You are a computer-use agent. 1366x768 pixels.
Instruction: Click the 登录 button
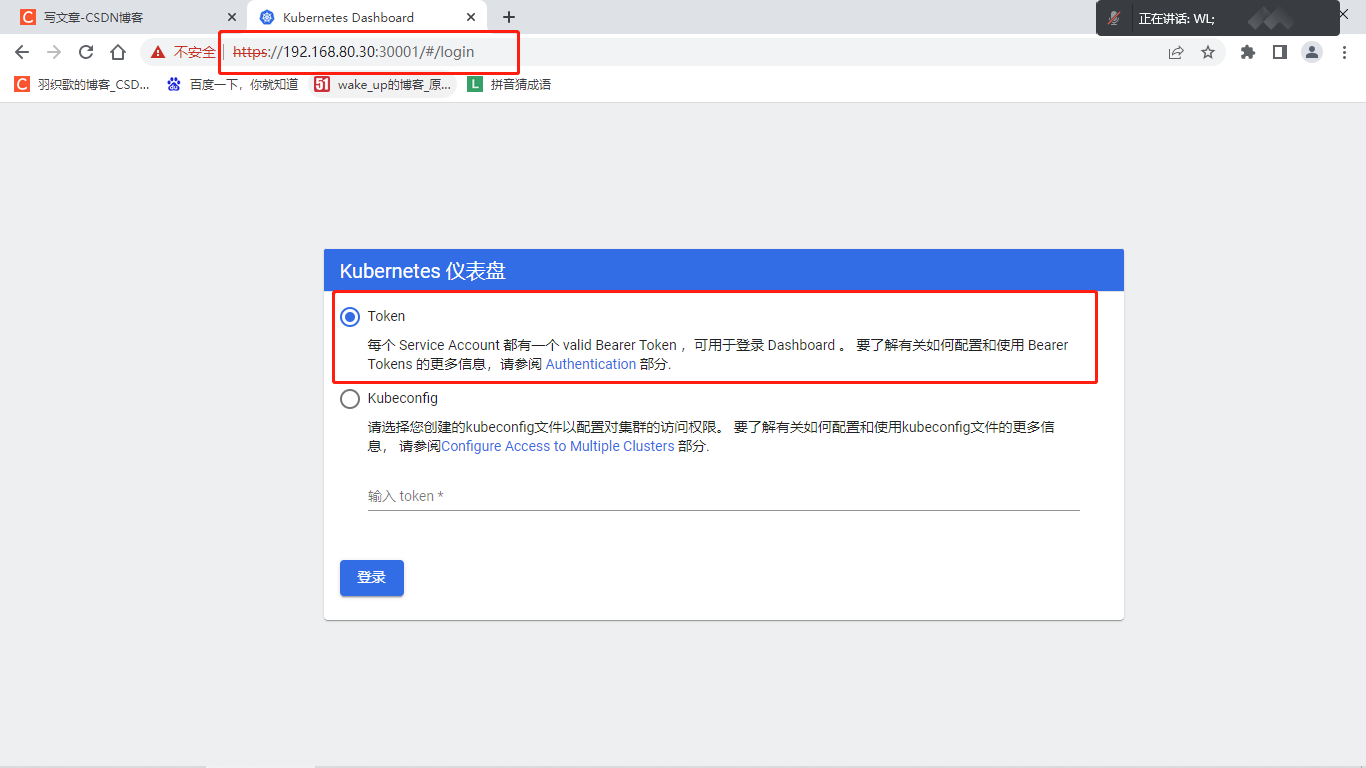tap(372, 578)
